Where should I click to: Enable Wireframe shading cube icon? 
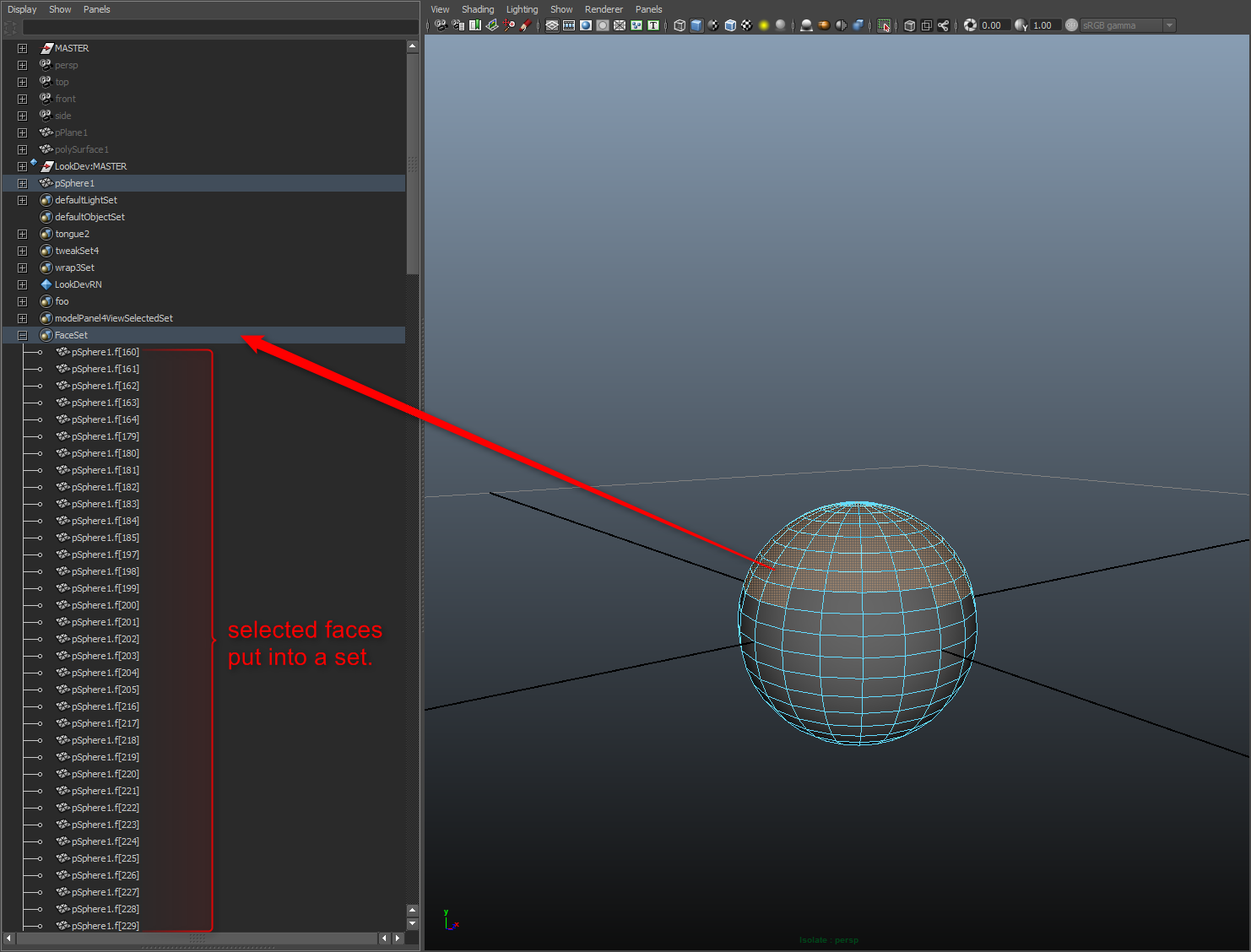point(680,25)
